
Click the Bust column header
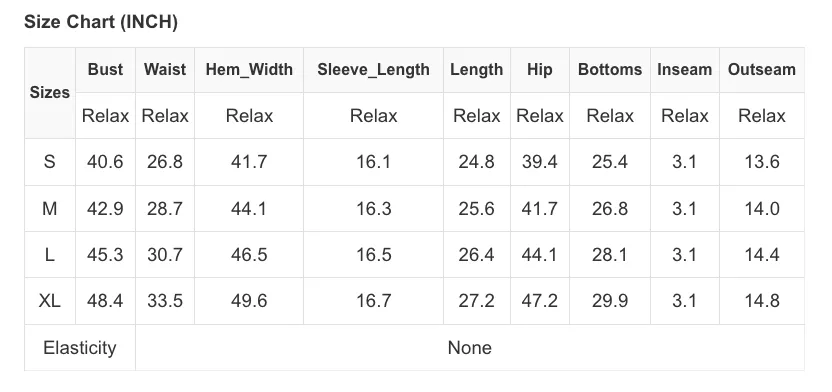click(x=105, y=69)
